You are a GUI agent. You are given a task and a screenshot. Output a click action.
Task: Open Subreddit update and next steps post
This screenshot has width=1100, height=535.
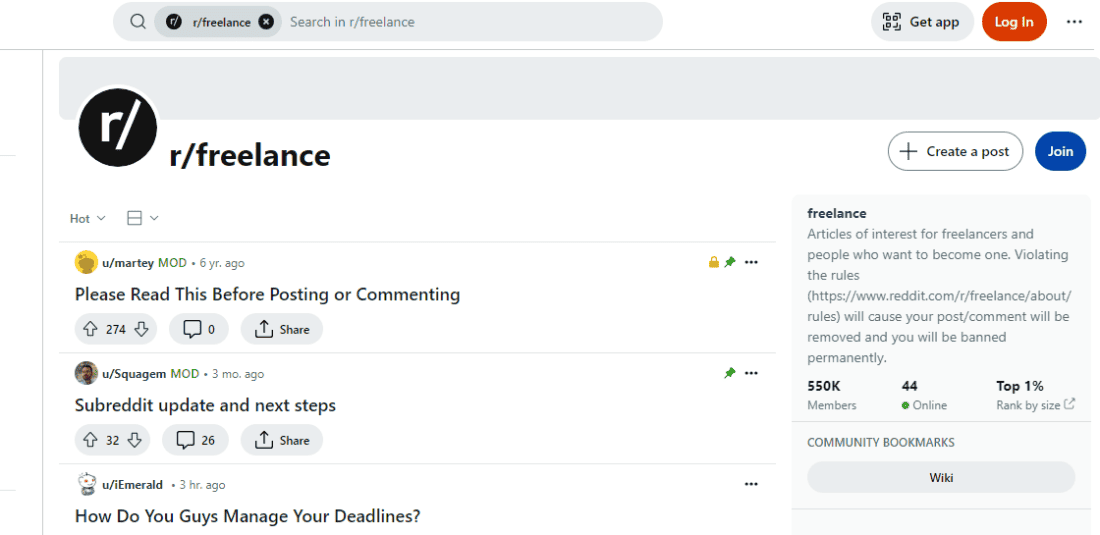coord(206,405)
